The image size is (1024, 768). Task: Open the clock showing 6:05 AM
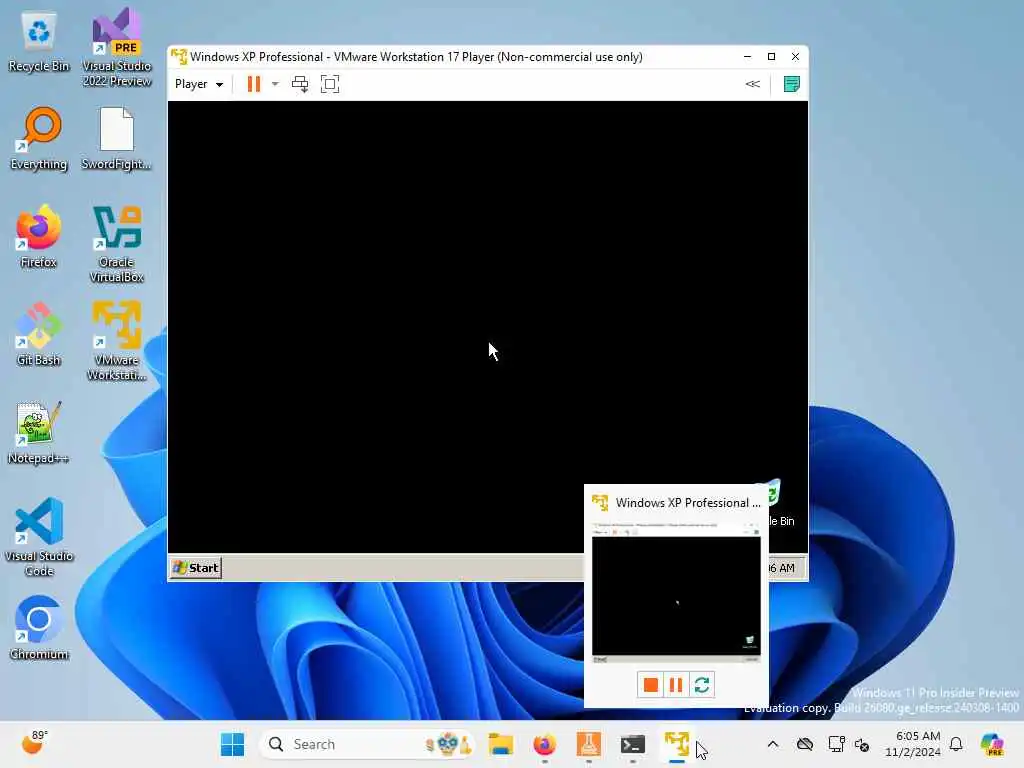pyautogui.click(x=913, y=744)
